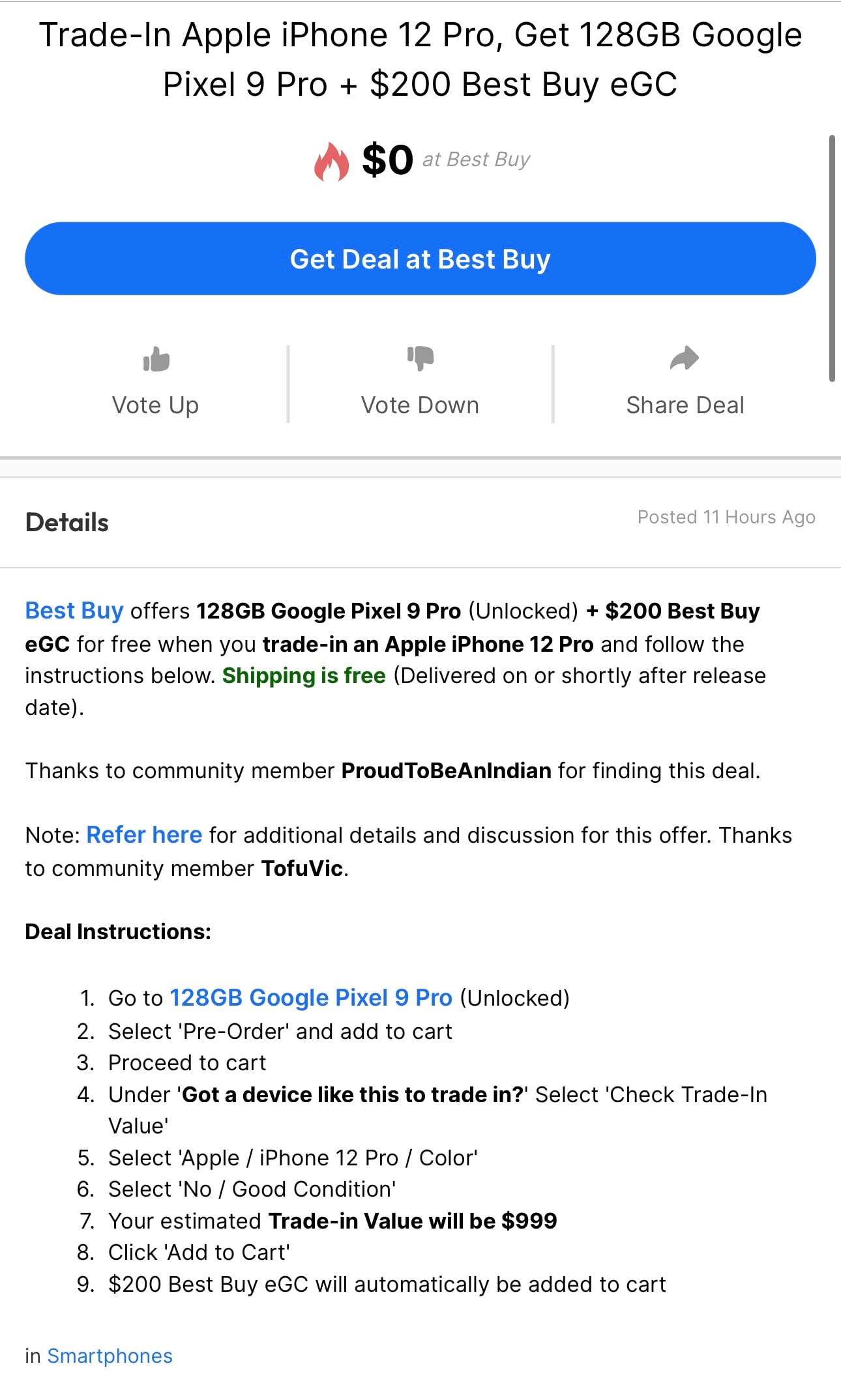
Task: Select the Vote Up label
Action: pos(155,405)
